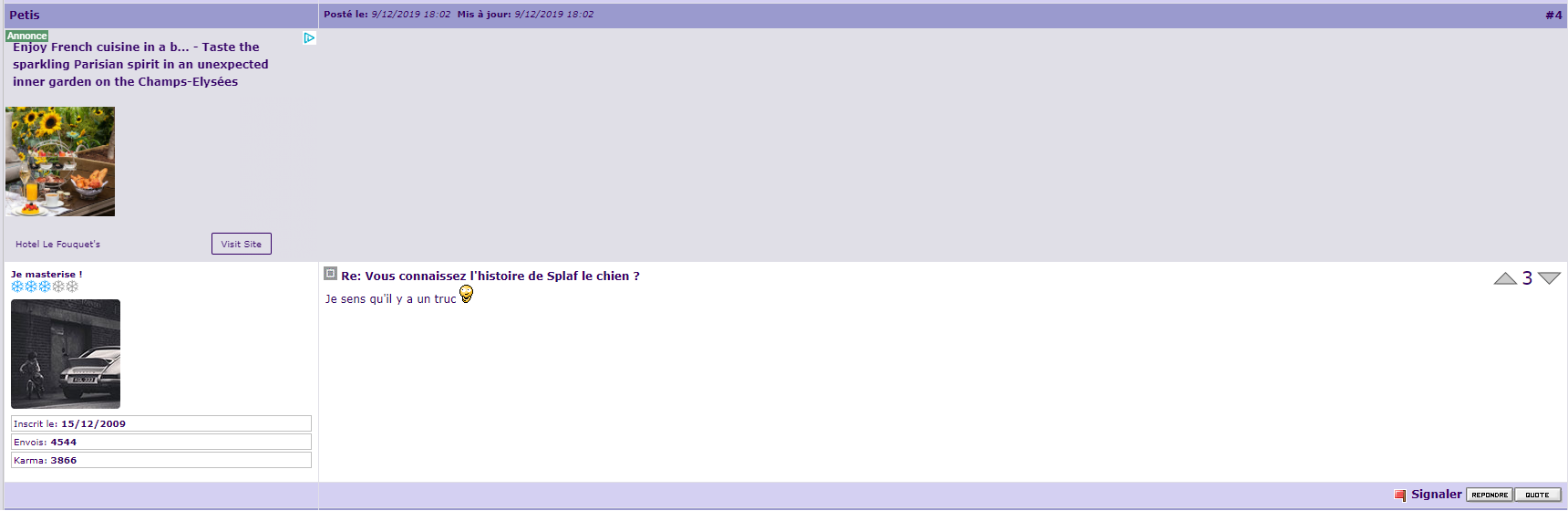Click the red Signaler flag icon
This screenshot has height=511, width=1568.
coord(1400,495)
